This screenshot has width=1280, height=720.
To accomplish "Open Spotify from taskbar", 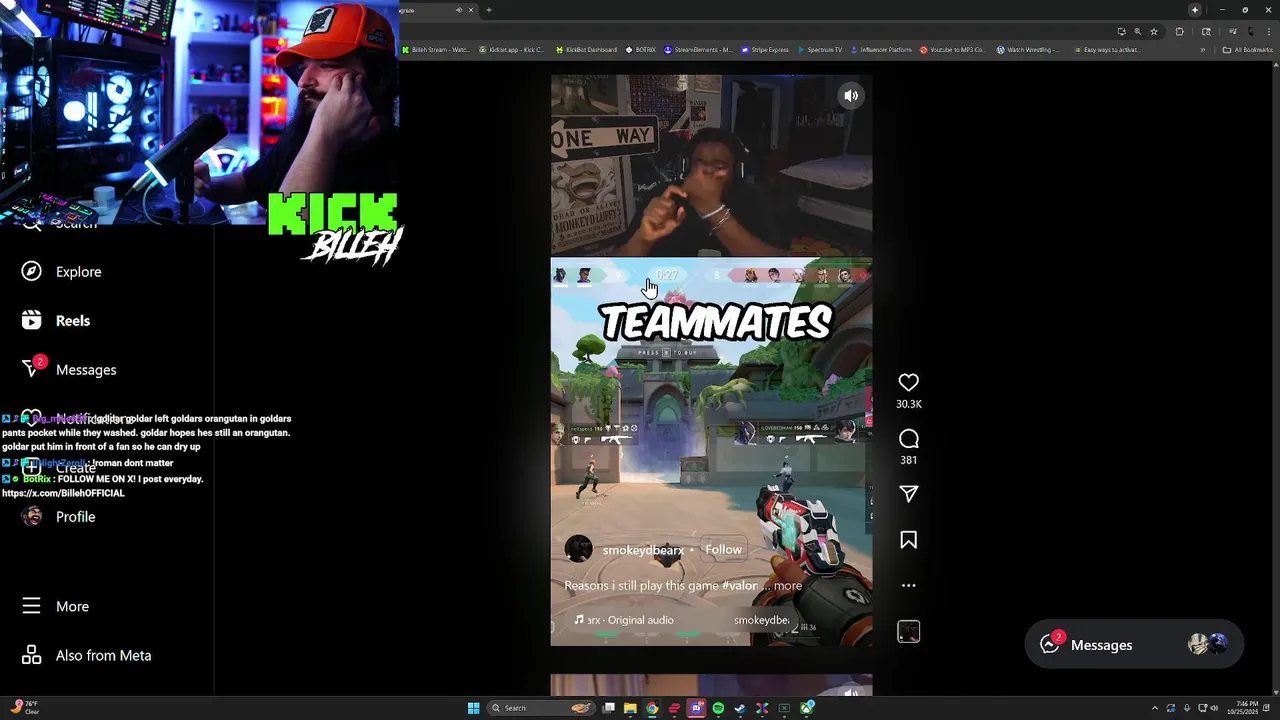I will [x=718, y=708].
